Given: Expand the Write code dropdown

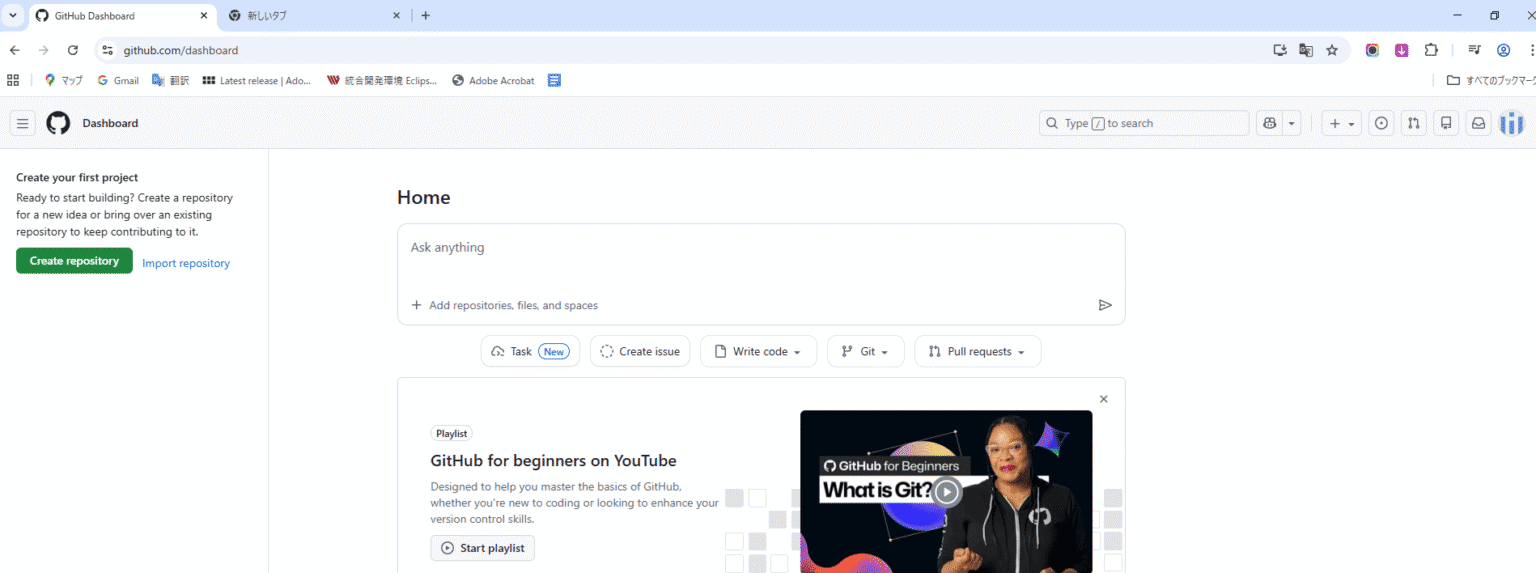Looking at the screenshot, I should point(758,351).
